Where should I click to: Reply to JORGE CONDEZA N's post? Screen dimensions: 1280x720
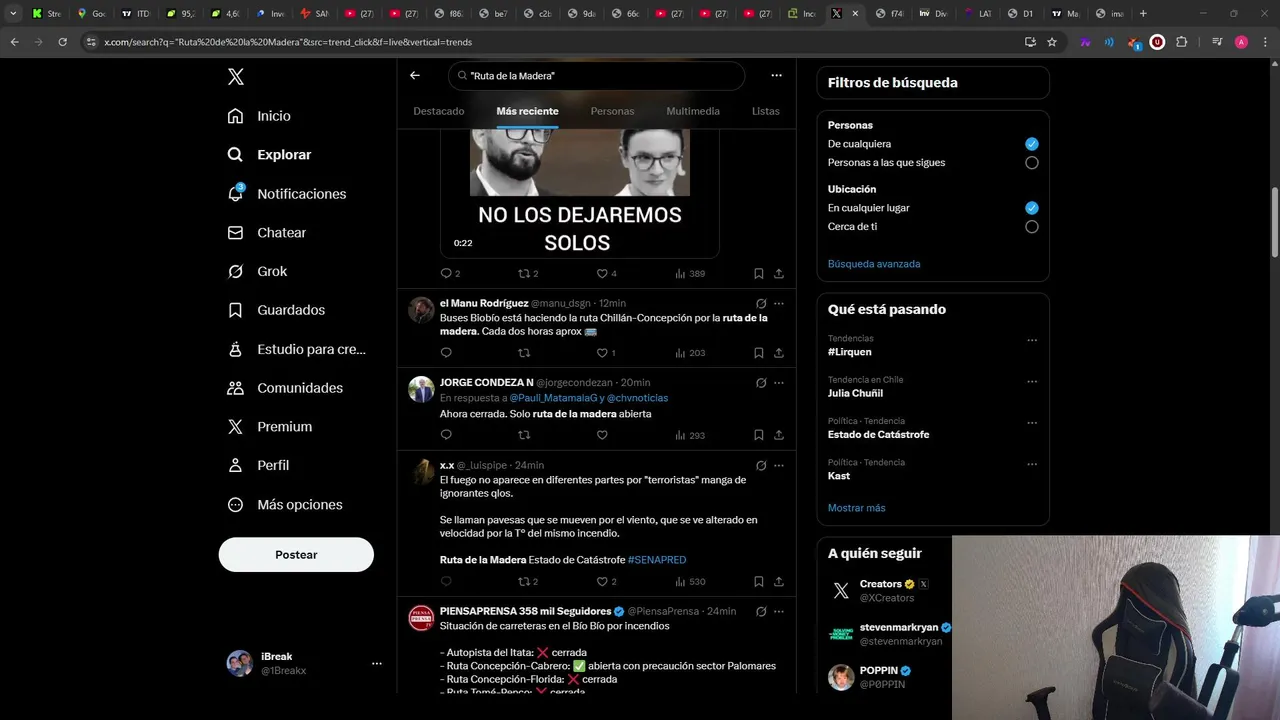(446, 435)
